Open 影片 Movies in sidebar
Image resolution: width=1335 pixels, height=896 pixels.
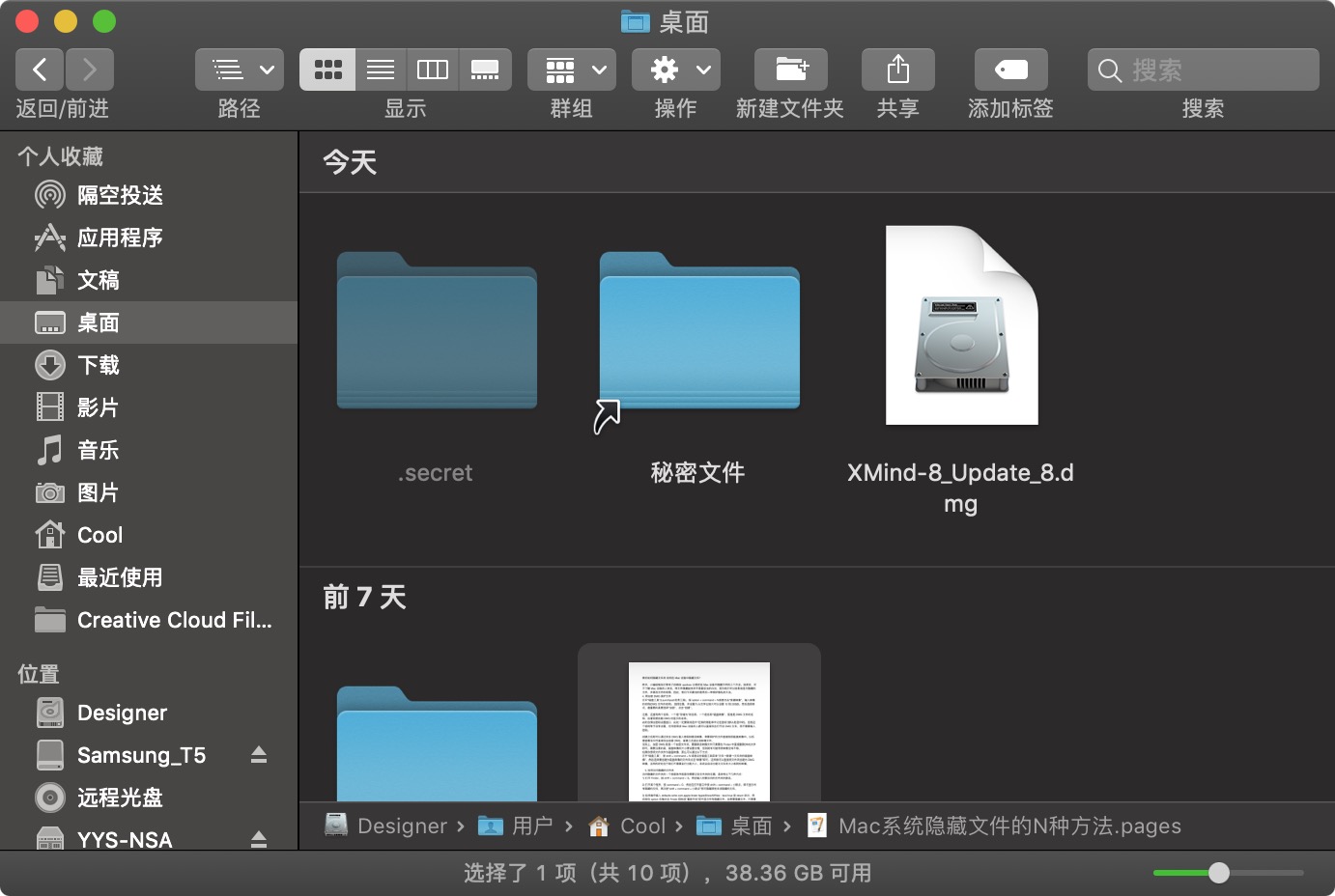click(149, 407)
